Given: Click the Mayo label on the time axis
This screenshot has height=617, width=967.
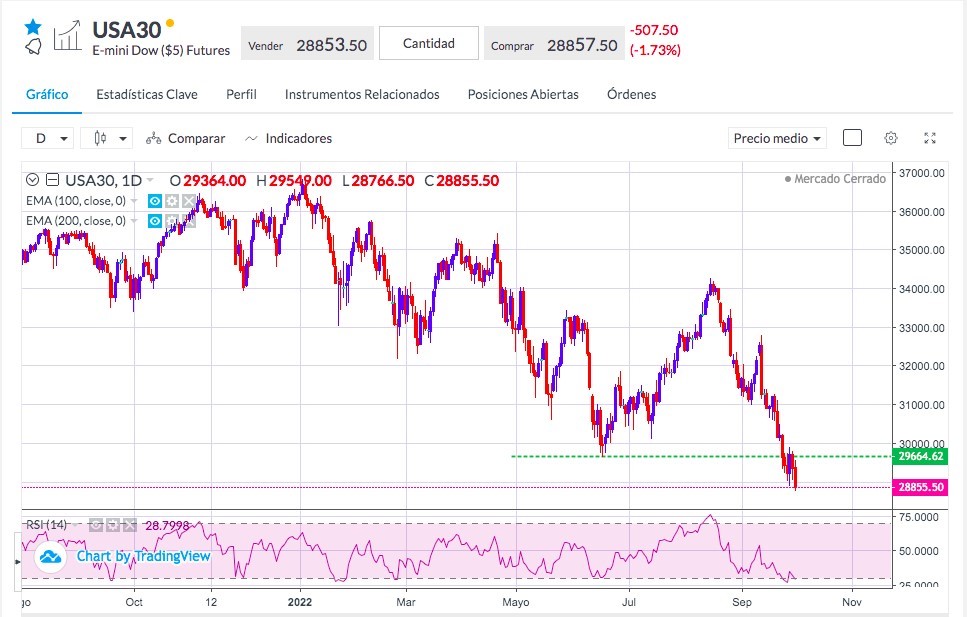Looking at the screenshot, I should (x=516, y=602).
